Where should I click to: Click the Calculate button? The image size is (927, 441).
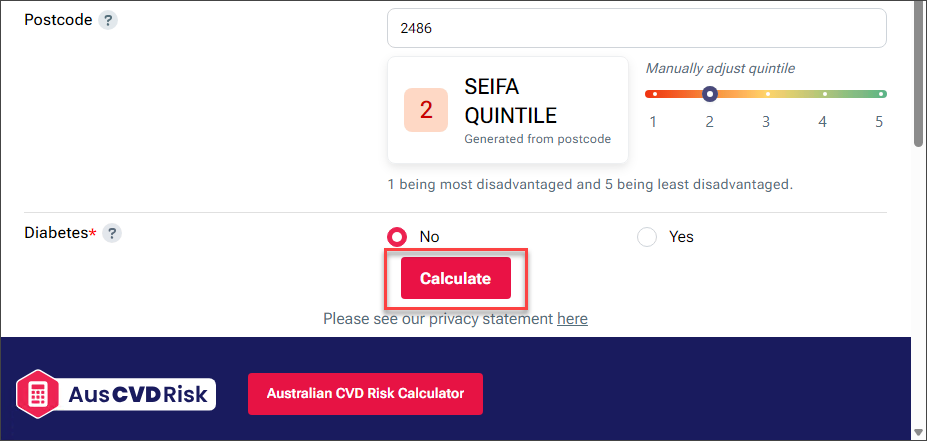(x=455, y=278)
